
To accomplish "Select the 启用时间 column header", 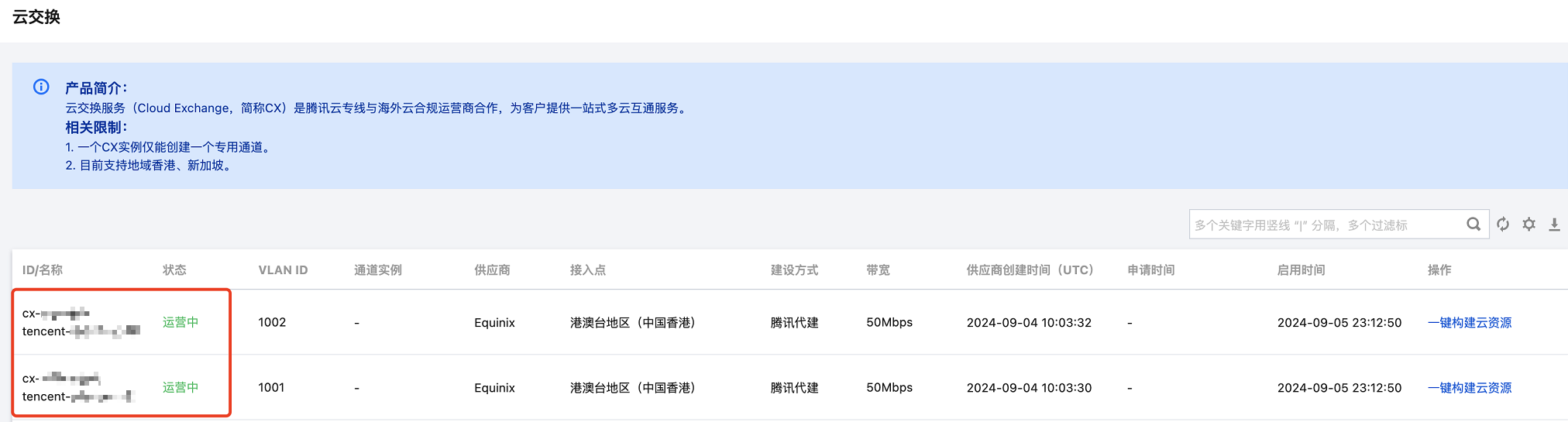I will pyautogui.click(x=1301, y=270).
